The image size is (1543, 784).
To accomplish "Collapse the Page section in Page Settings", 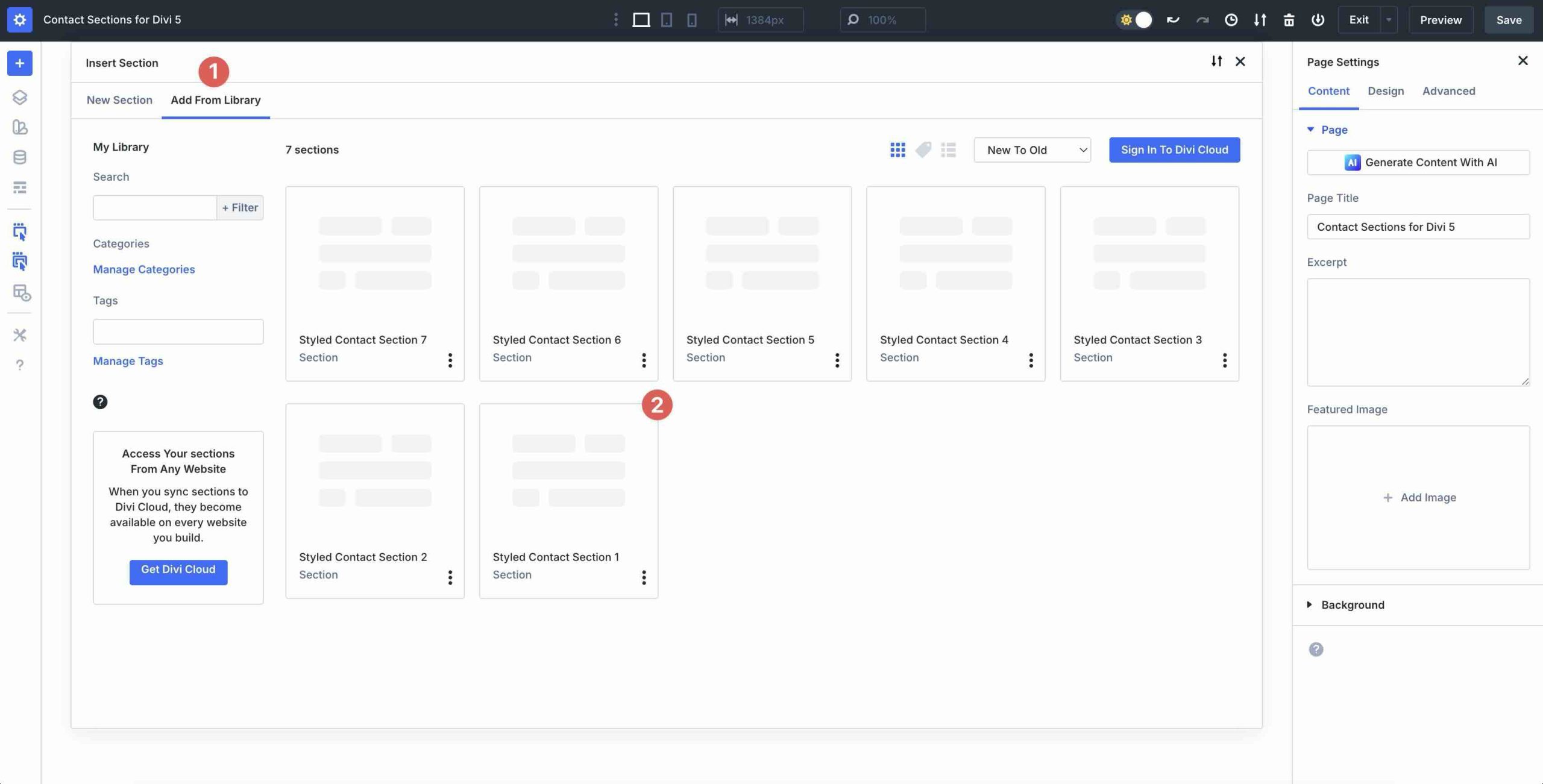I will [x=1333, y=130].
